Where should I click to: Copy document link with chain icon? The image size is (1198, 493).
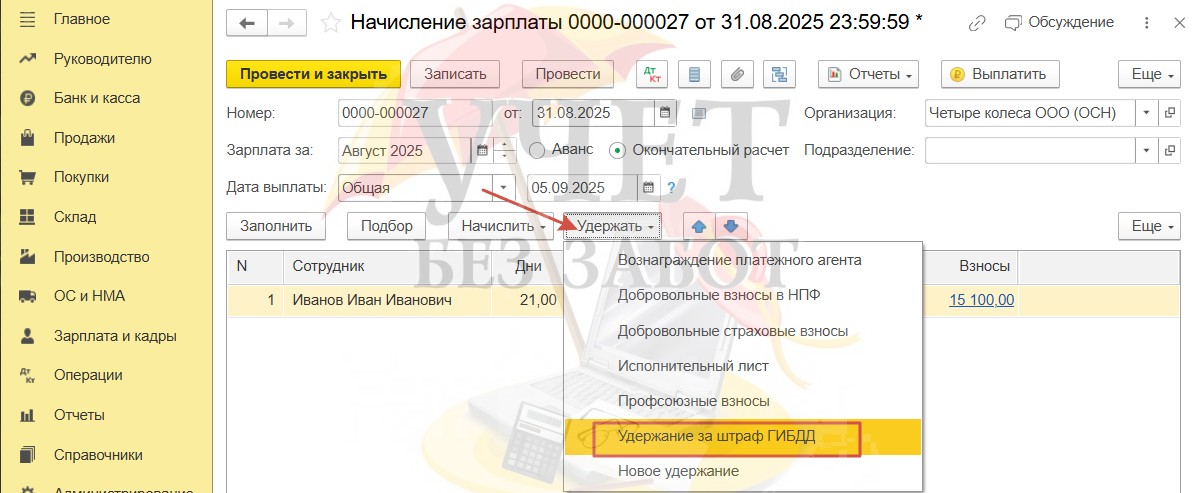[x=976, y=23]
